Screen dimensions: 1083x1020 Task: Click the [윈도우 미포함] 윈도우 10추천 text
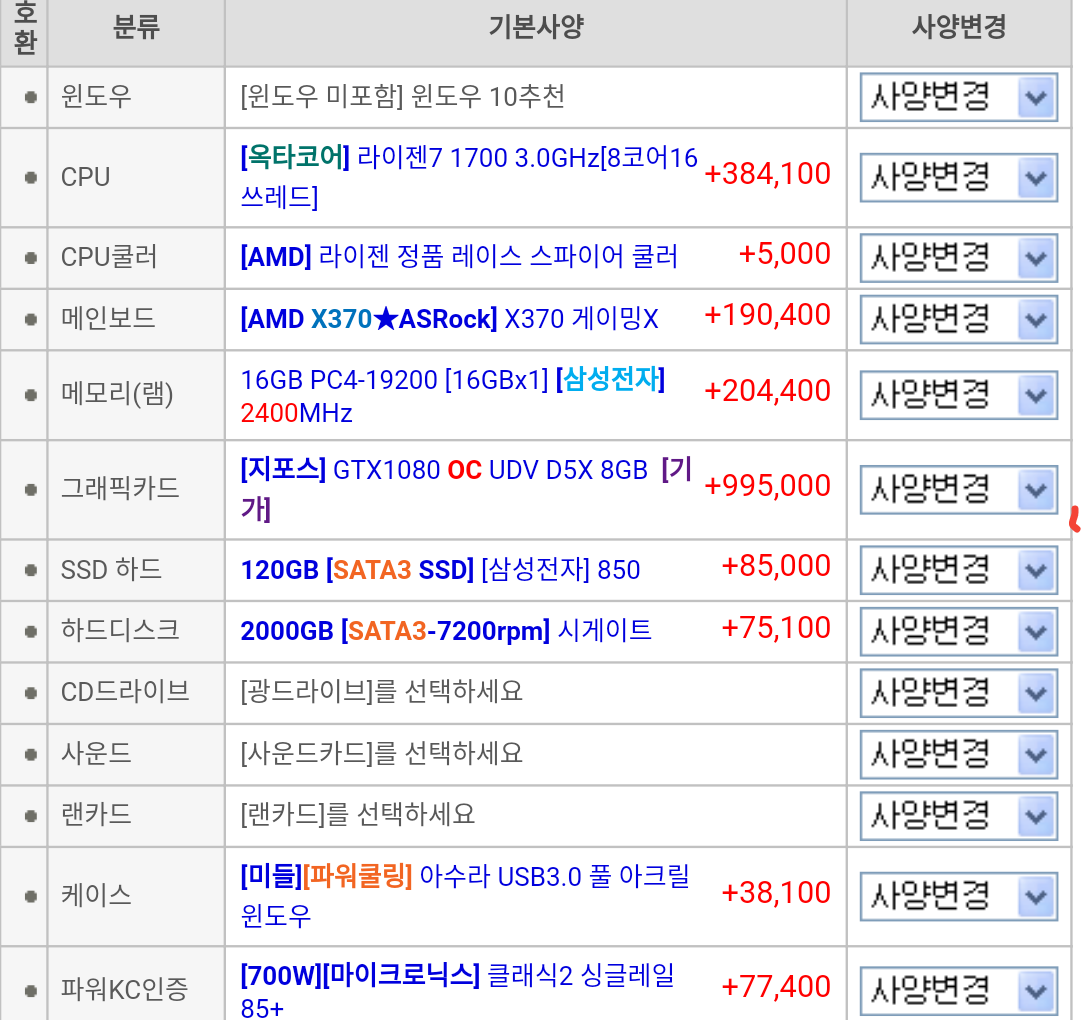click(x=403, y=96)
